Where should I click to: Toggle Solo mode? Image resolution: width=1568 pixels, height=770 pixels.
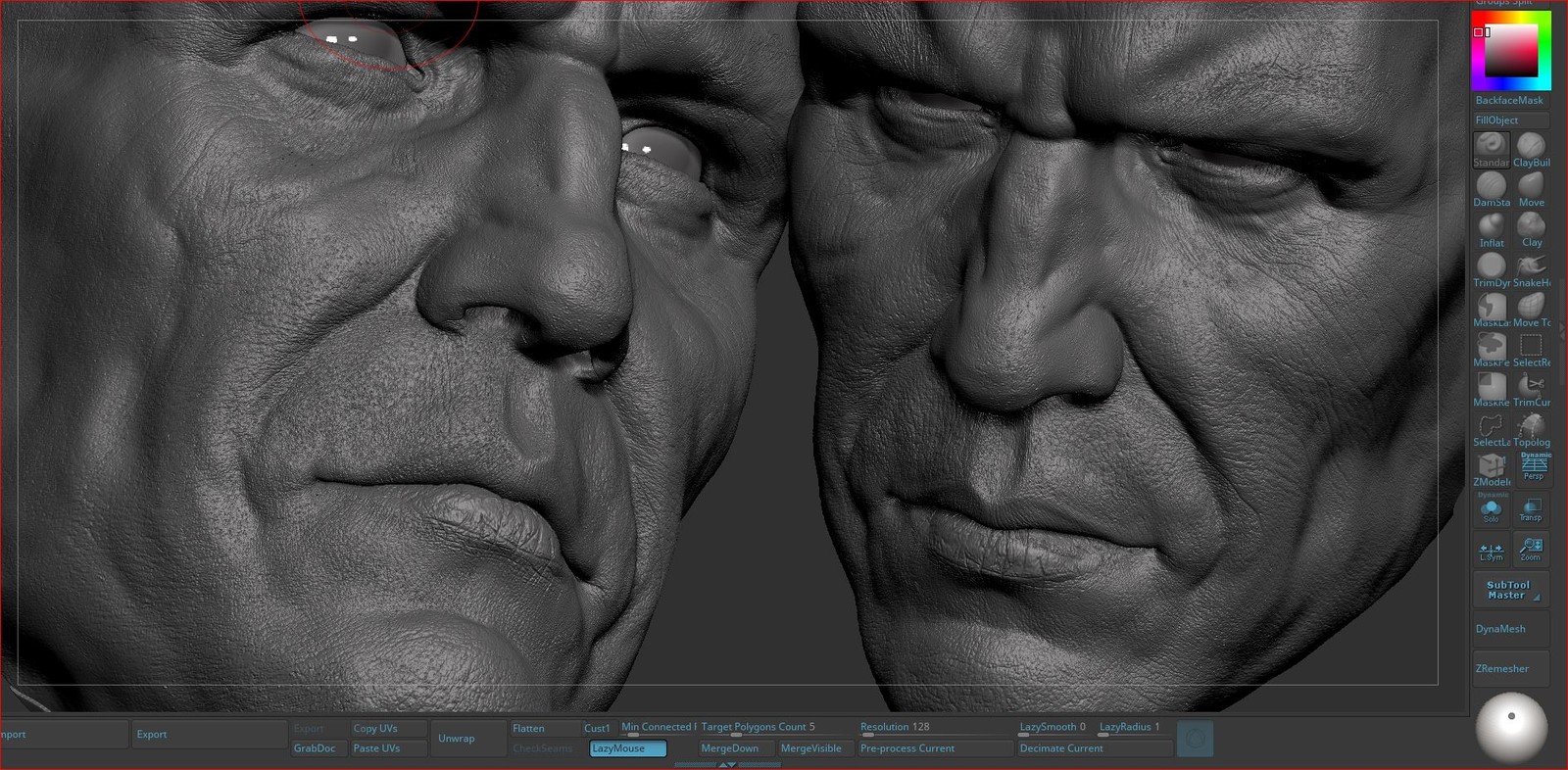click(x=1492, y=507)
